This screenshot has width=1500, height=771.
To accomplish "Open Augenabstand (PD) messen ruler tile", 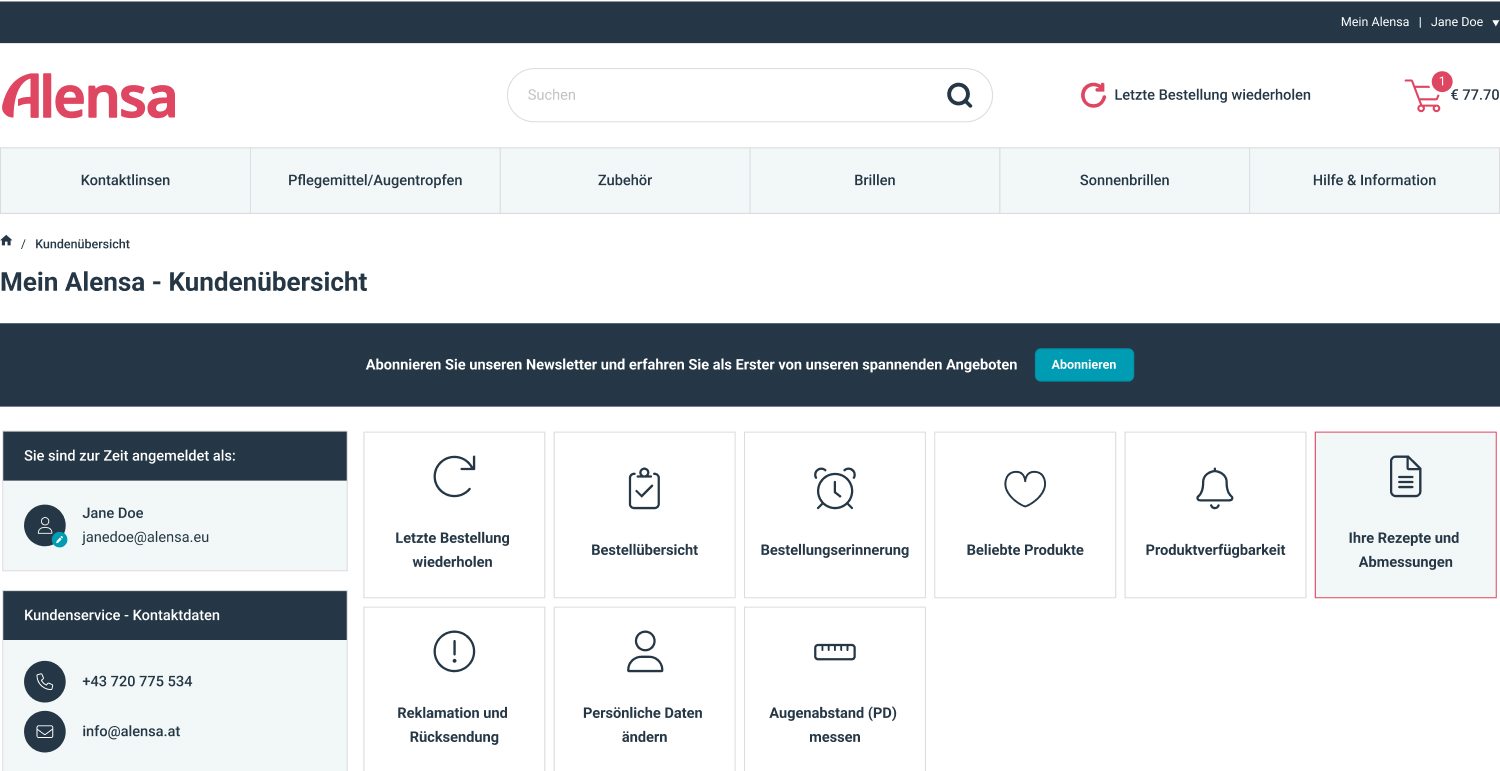I will pyautogui.click(x=835, y=689).
